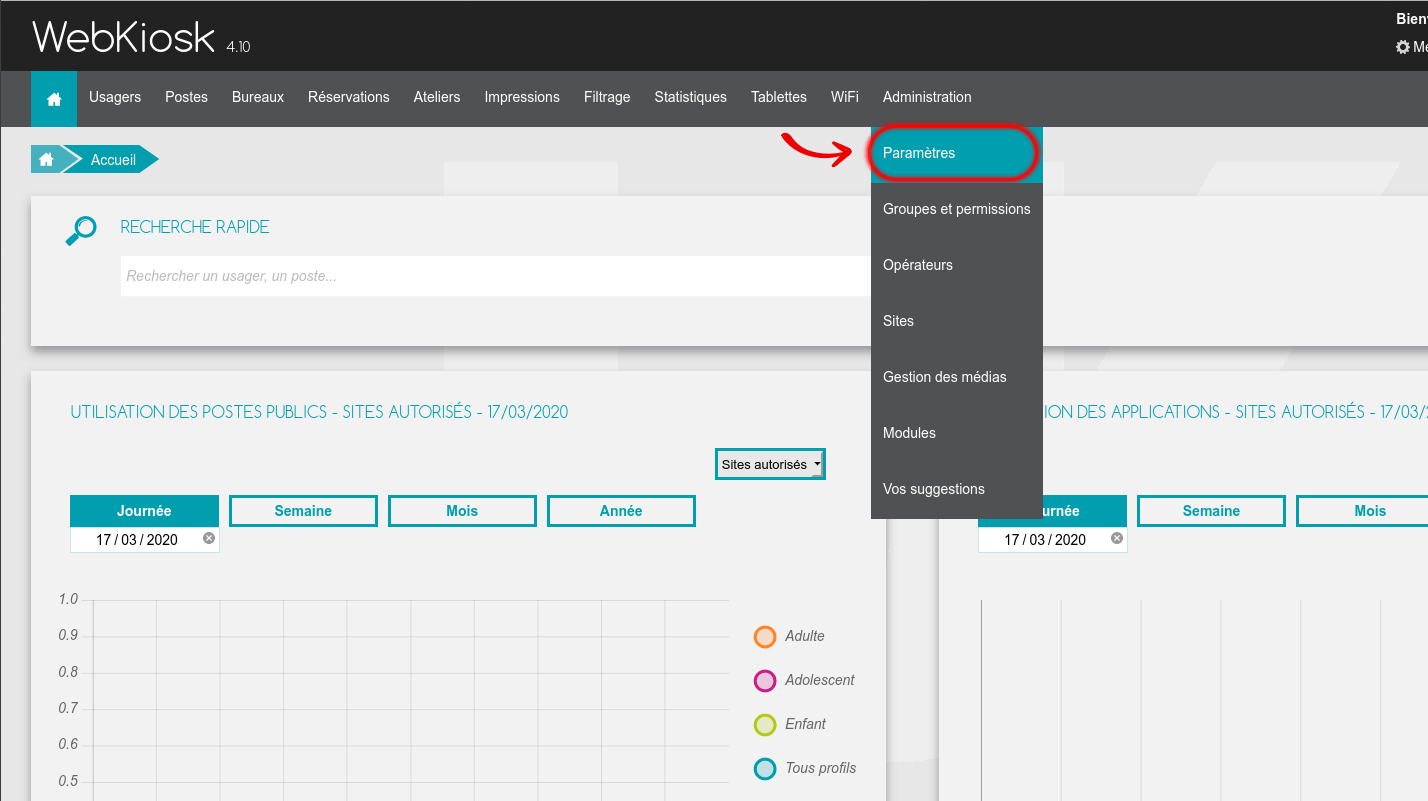
Task: Select Paramètres in the Administration menu
Action: point(957,154)
